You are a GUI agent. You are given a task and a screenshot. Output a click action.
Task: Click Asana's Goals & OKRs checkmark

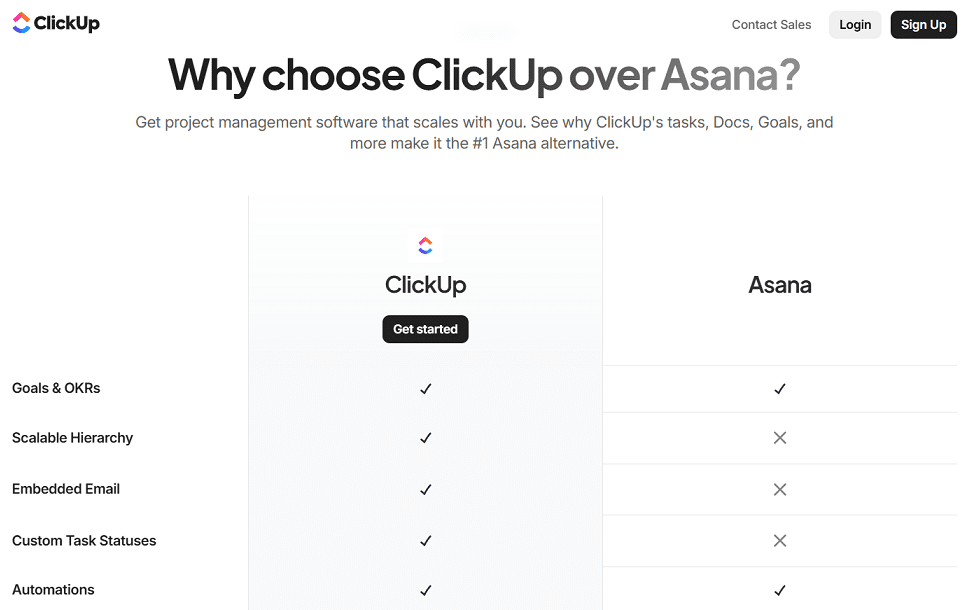(780, 389)
